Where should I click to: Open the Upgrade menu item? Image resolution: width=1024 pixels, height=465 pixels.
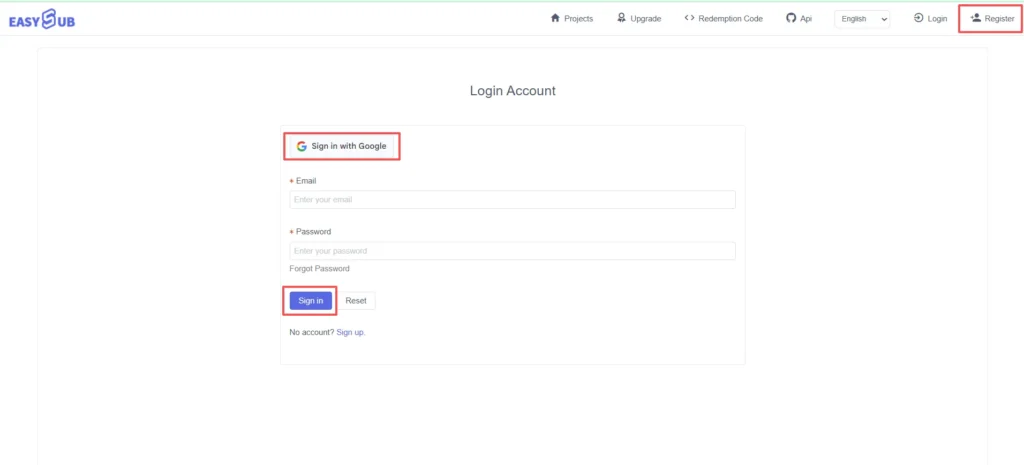tap(639, 18)
